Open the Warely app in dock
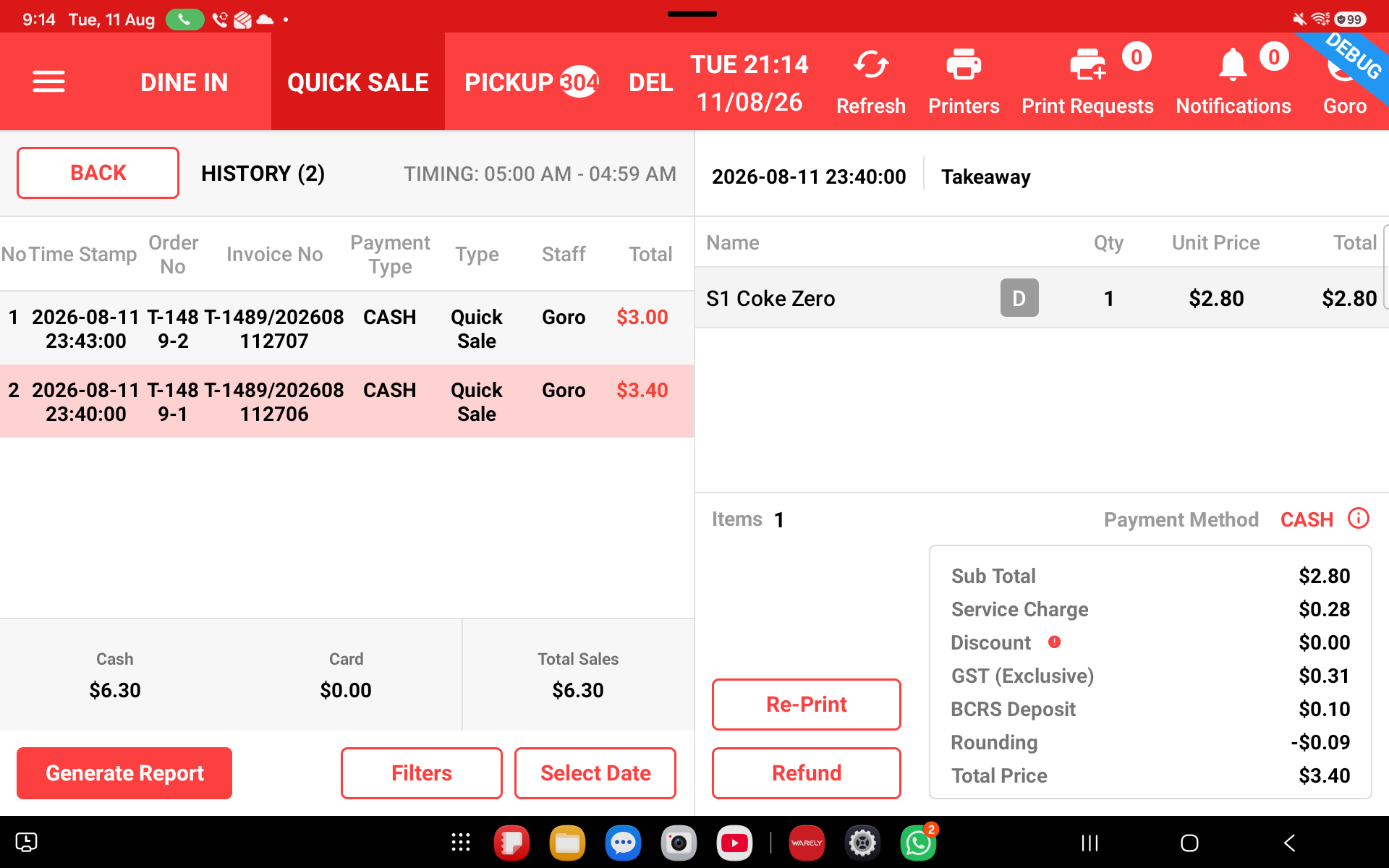 (x=807, y=843)
